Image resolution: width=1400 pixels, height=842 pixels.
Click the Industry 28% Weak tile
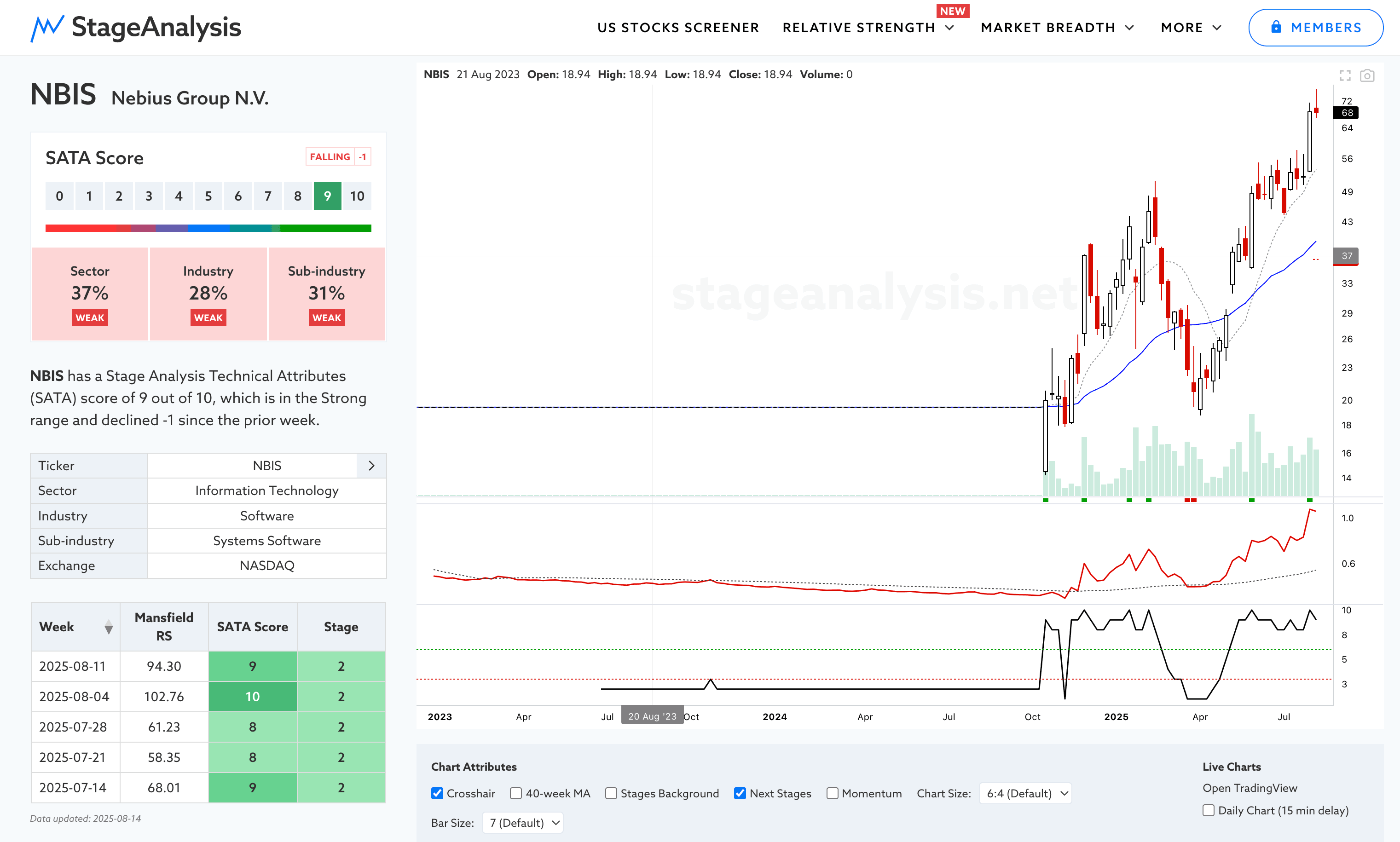(x=208, y=294)
